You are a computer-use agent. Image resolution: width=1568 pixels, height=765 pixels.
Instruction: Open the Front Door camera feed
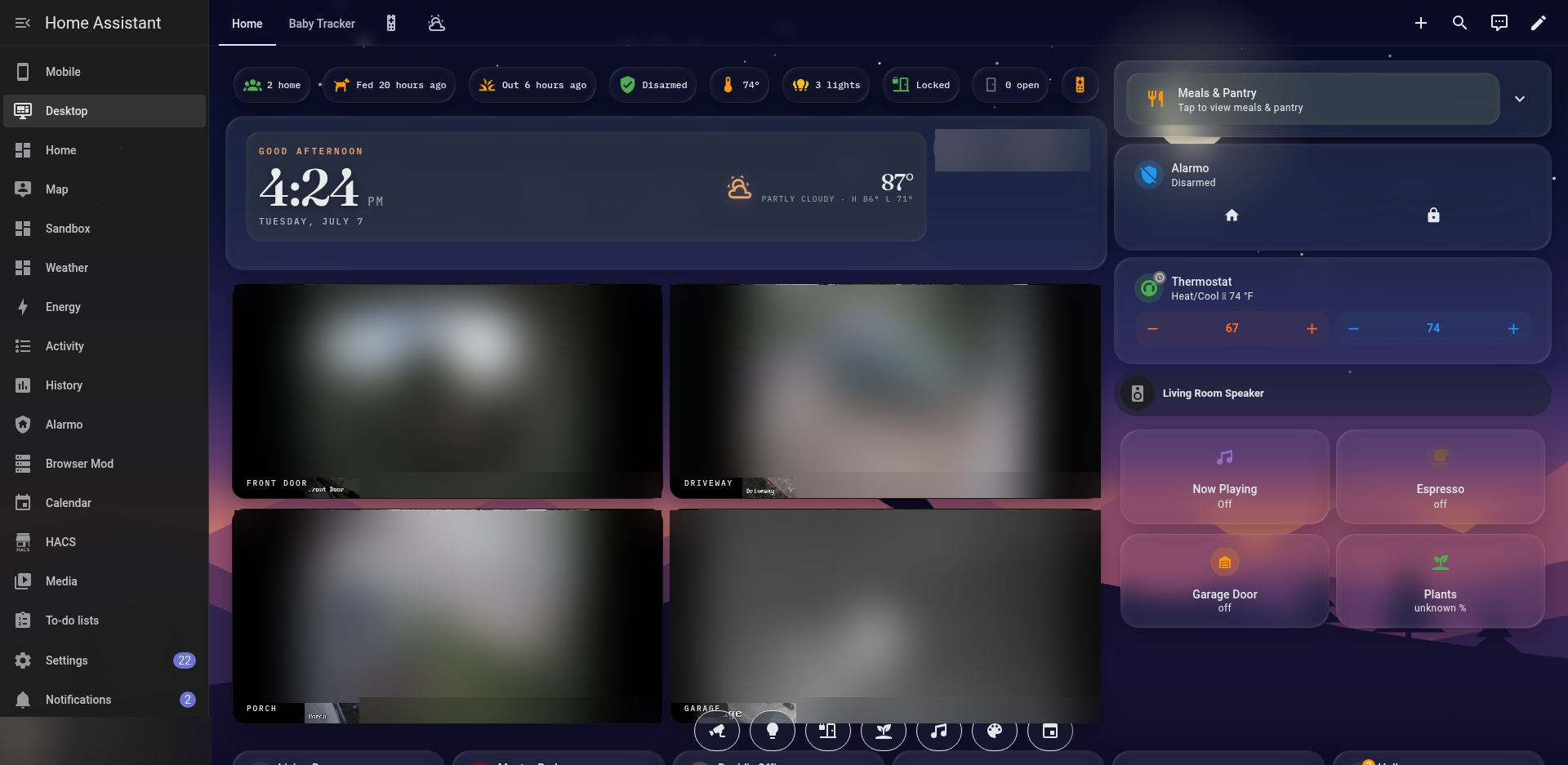(448, 391)
